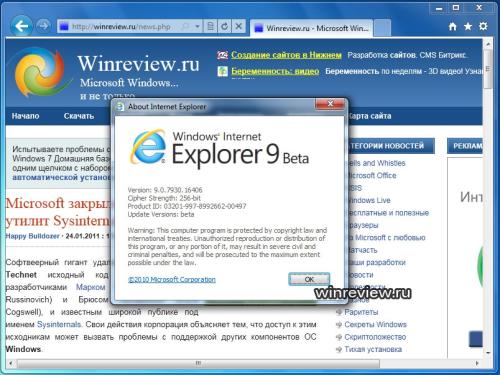Open the Тихая установка category link
500x375 pixels.
(373, 349)
